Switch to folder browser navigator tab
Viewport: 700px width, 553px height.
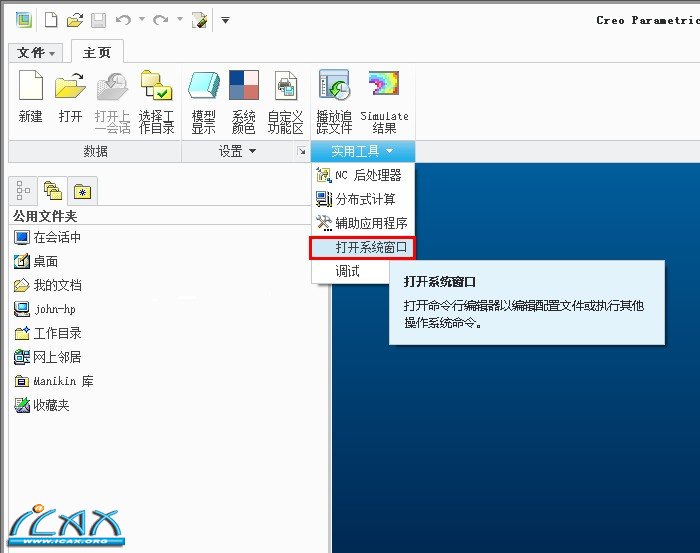tap(53, 191)
